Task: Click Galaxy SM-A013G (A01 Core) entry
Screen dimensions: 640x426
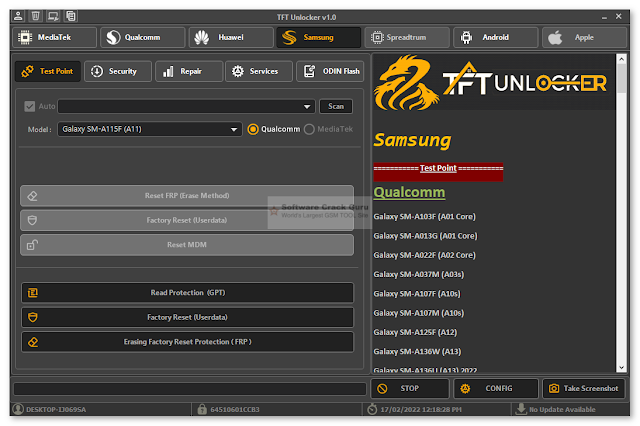Action: click(x=425, y=236)
